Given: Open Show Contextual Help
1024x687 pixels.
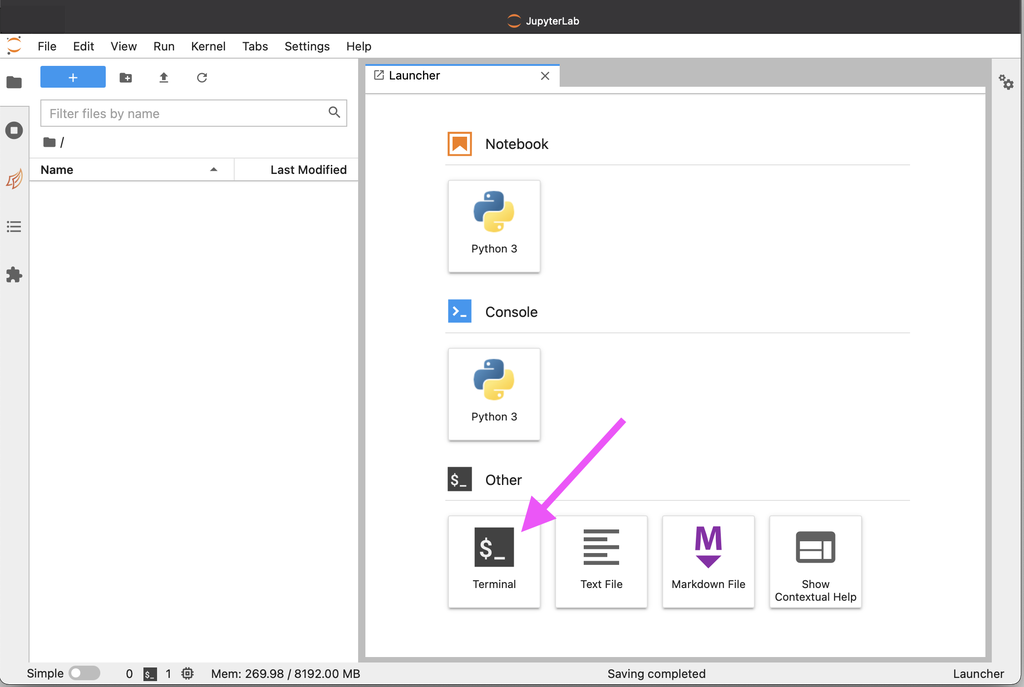Looking at the screenshot, I should [x=815, y=561].
